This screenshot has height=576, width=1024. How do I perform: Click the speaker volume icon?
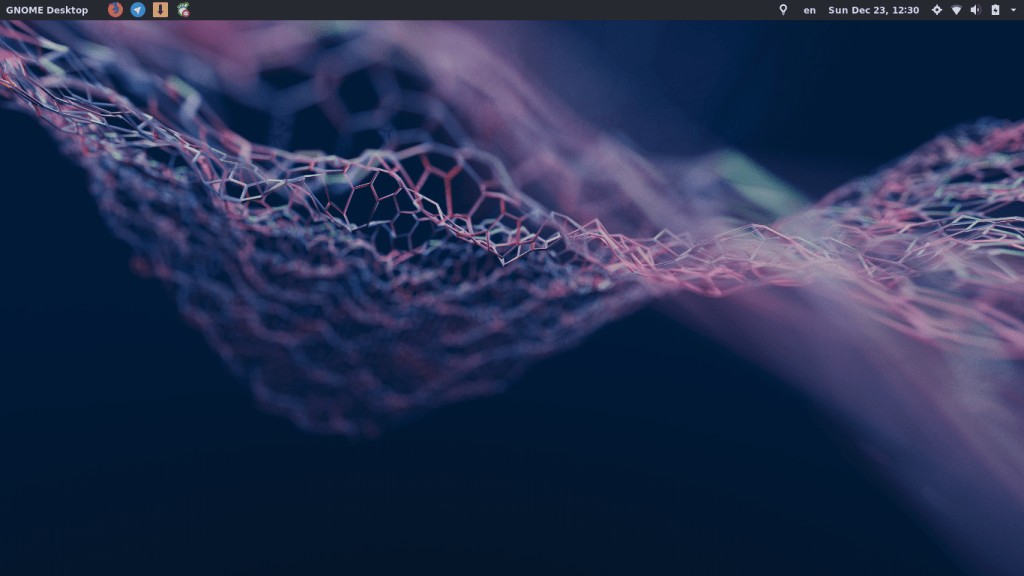tap(975, 10)
